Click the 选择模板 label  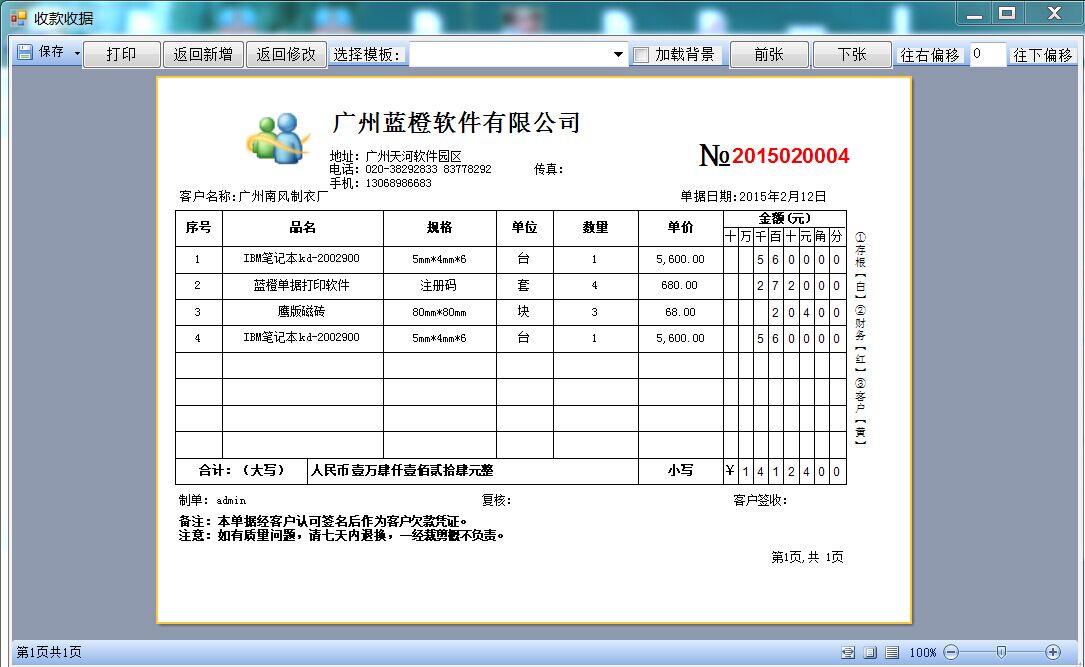click(367, 55)
